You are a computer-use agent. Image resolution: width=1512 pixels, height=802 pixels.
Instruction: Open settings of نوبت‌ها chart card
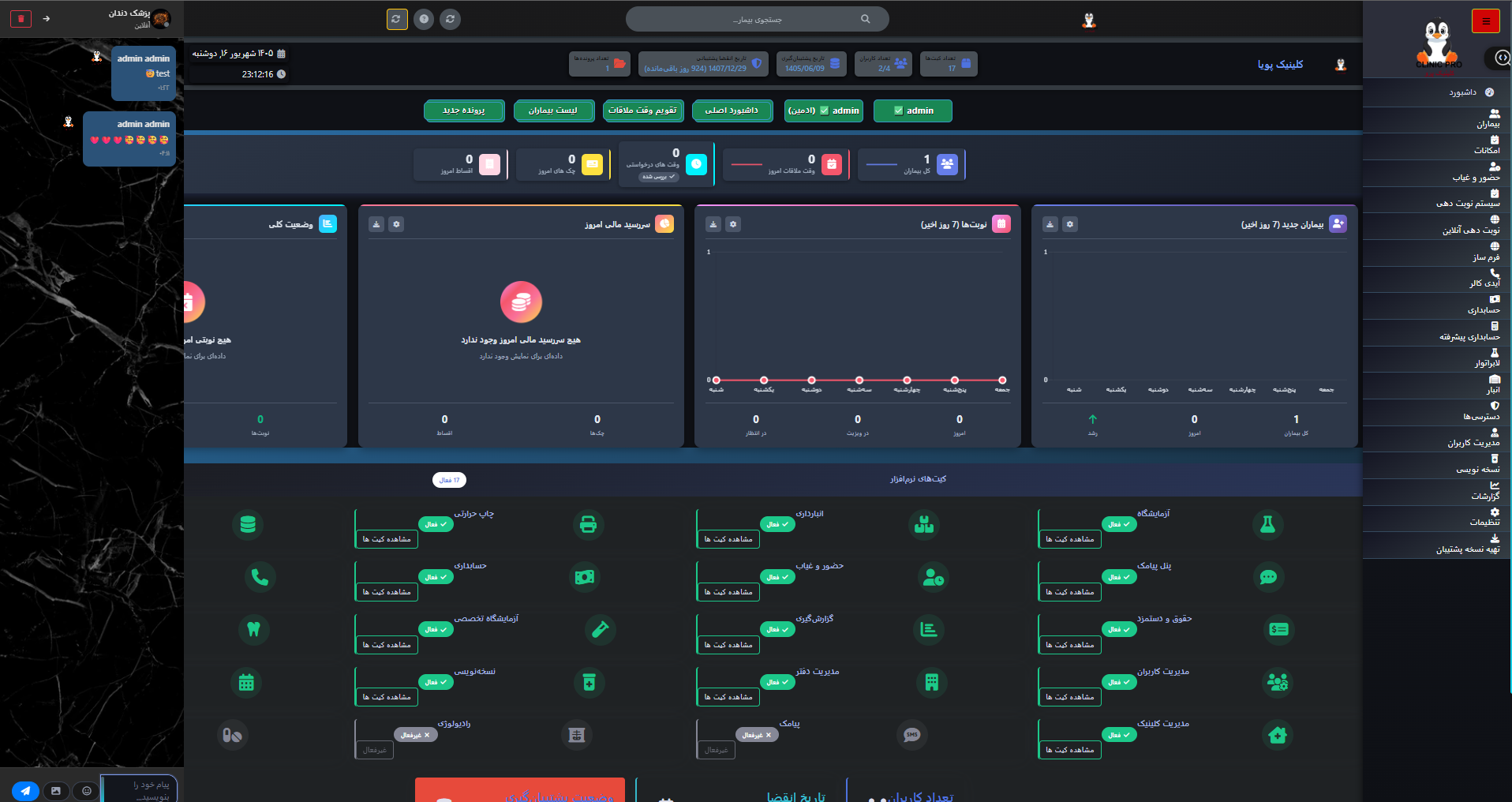click(733, 224)
